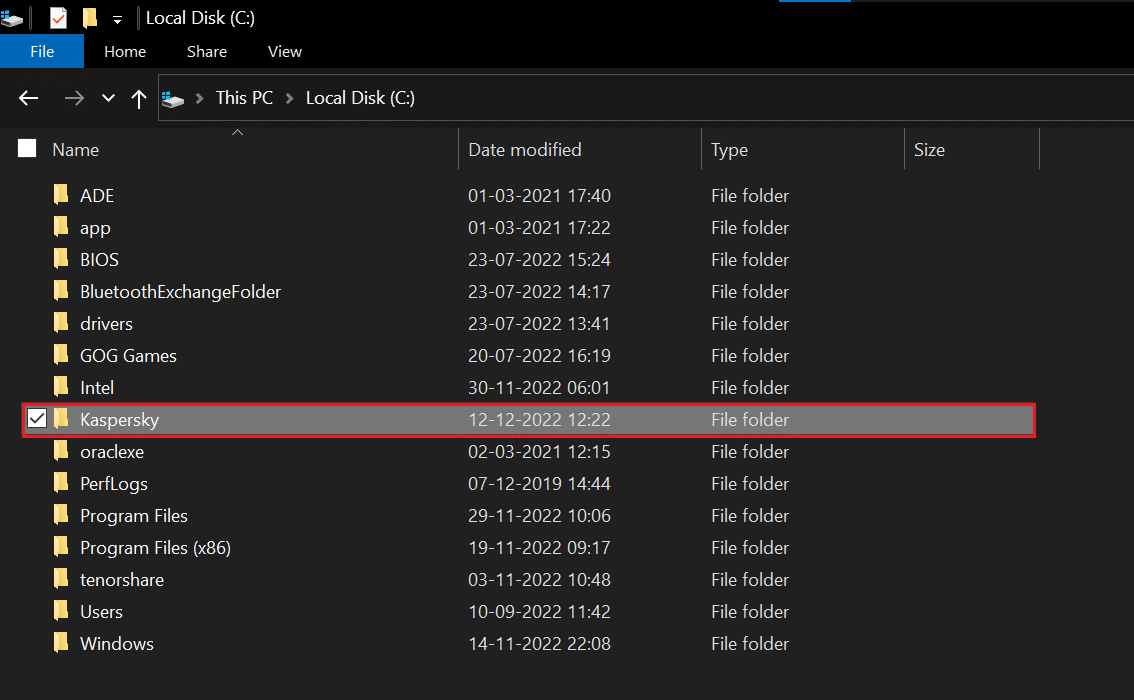Screen dimensions: 1134x700
Task: Switch to the Share ribbon tab
Action: click(x=207, y=51)
